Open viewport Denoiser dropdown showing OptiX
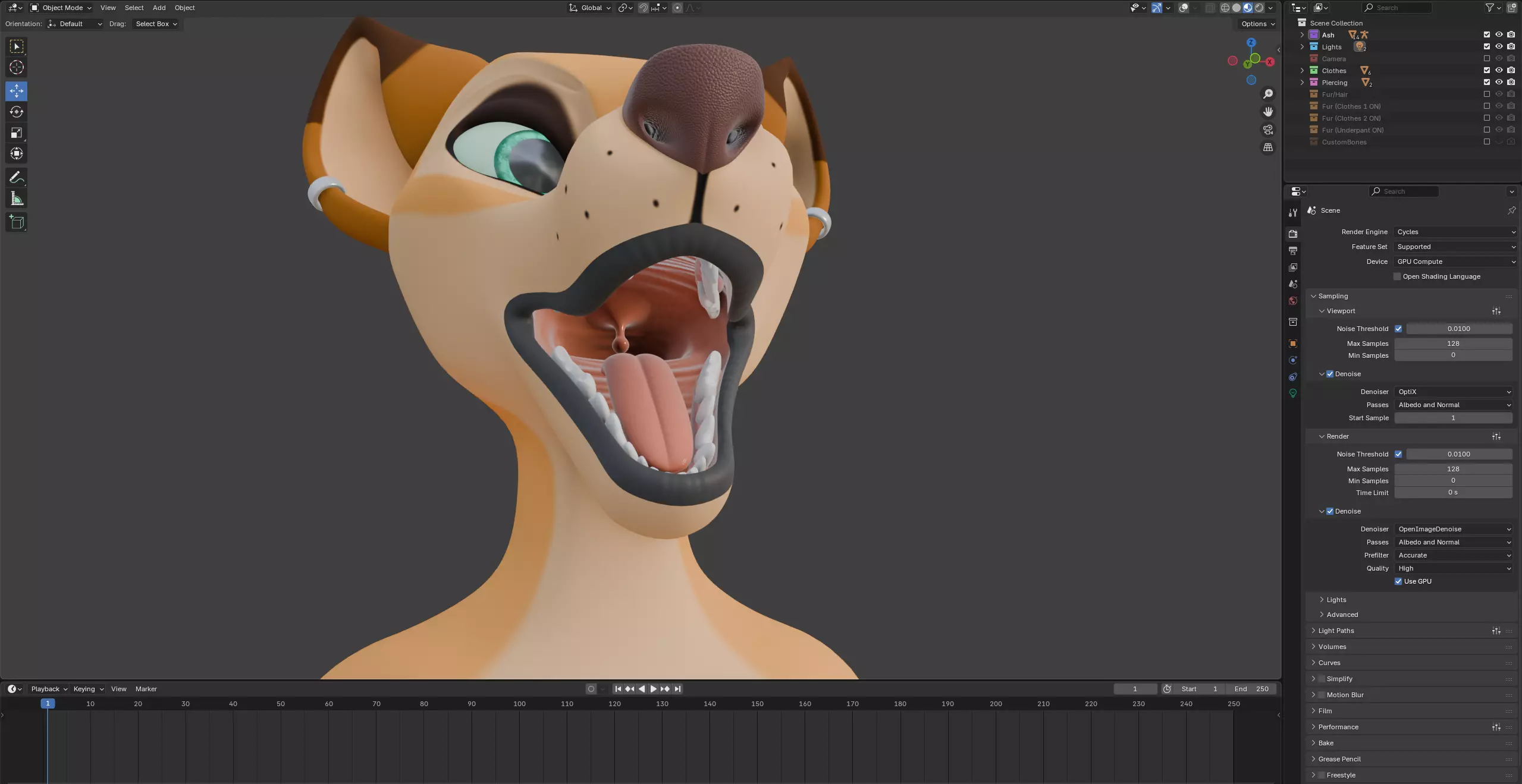This screenshot has width=1522, height=784. coord(1454,392)
